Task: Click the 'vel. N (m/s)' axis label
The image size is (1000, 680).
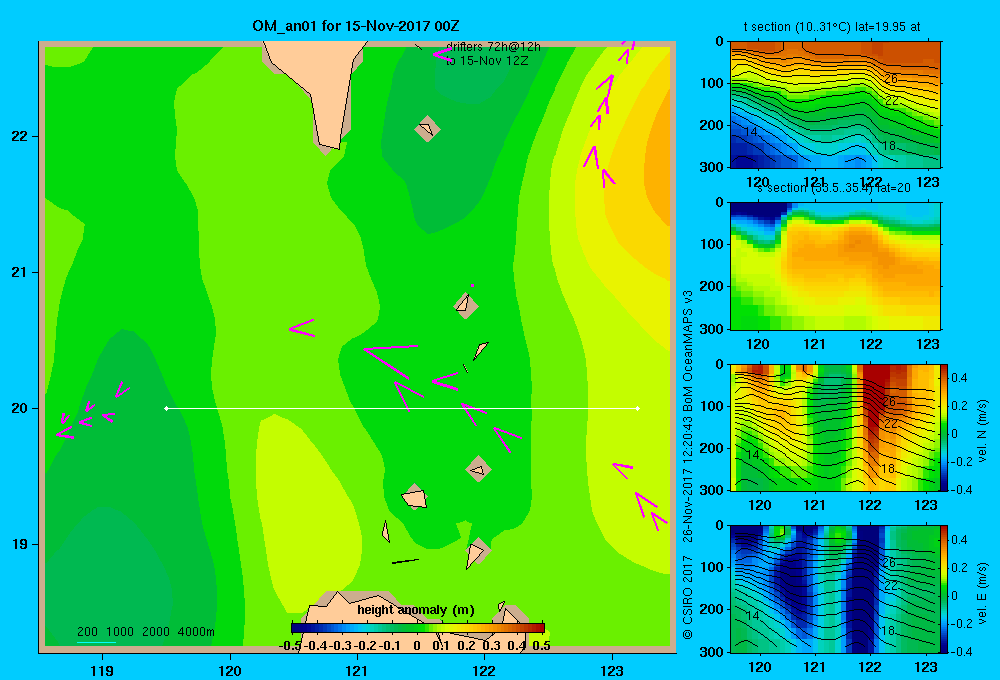Action: coord(982,431)
